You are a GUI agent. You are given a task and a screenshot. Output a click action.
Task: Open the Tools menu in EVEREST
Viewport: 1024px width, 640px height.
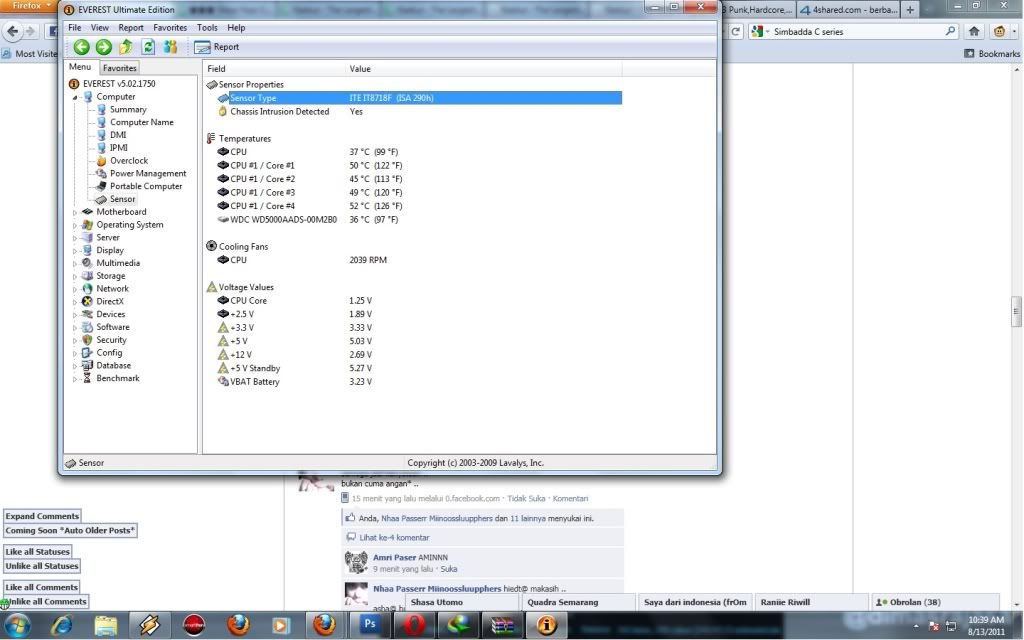tap(207, 27)
